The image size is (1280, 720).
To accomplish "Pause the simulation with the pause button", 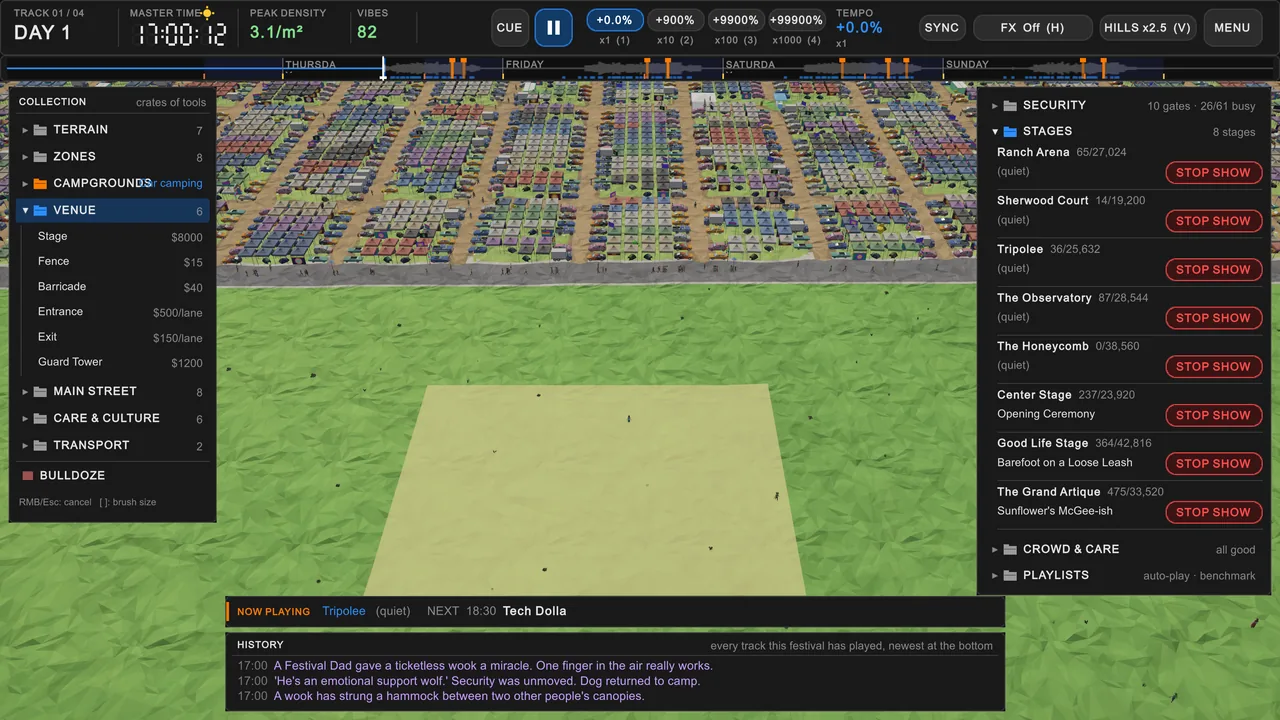I will pos(554,28).
